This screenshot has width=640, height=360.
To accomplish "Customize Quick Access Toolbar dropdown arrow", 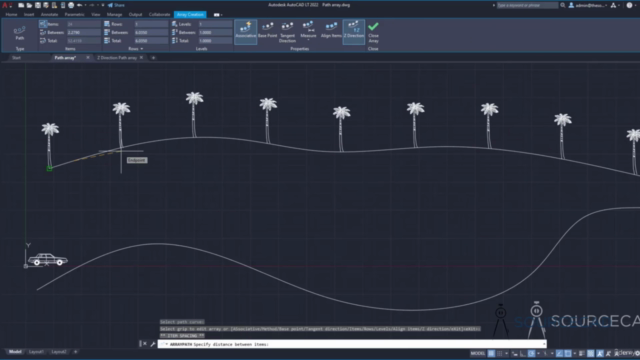I will point(103,5).
